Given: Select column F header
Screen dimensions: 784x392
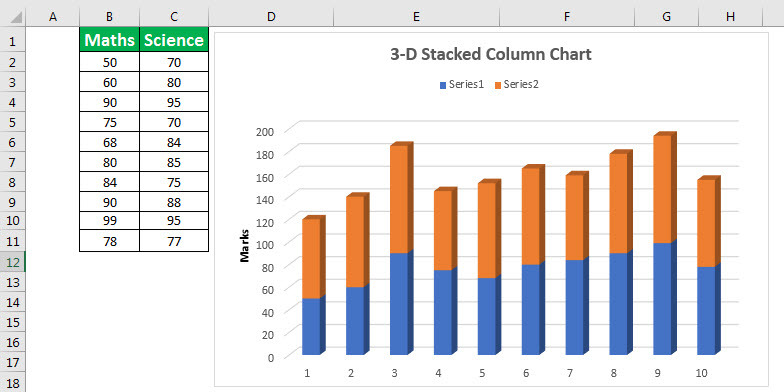Looking at the screenshot, I should (x=566, y=16).
